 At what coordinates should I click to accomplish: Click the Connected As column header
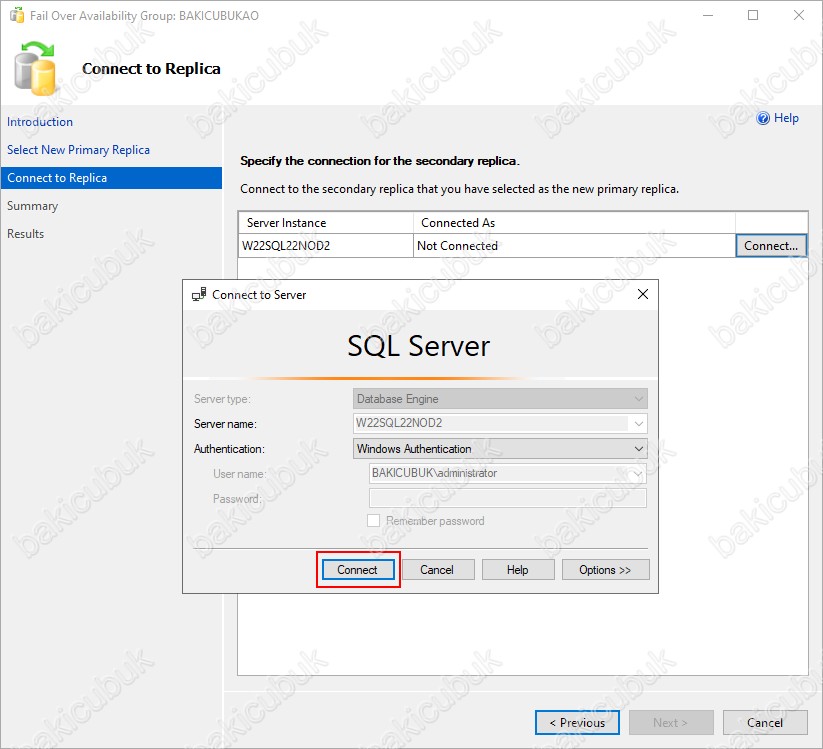[574, 223]
